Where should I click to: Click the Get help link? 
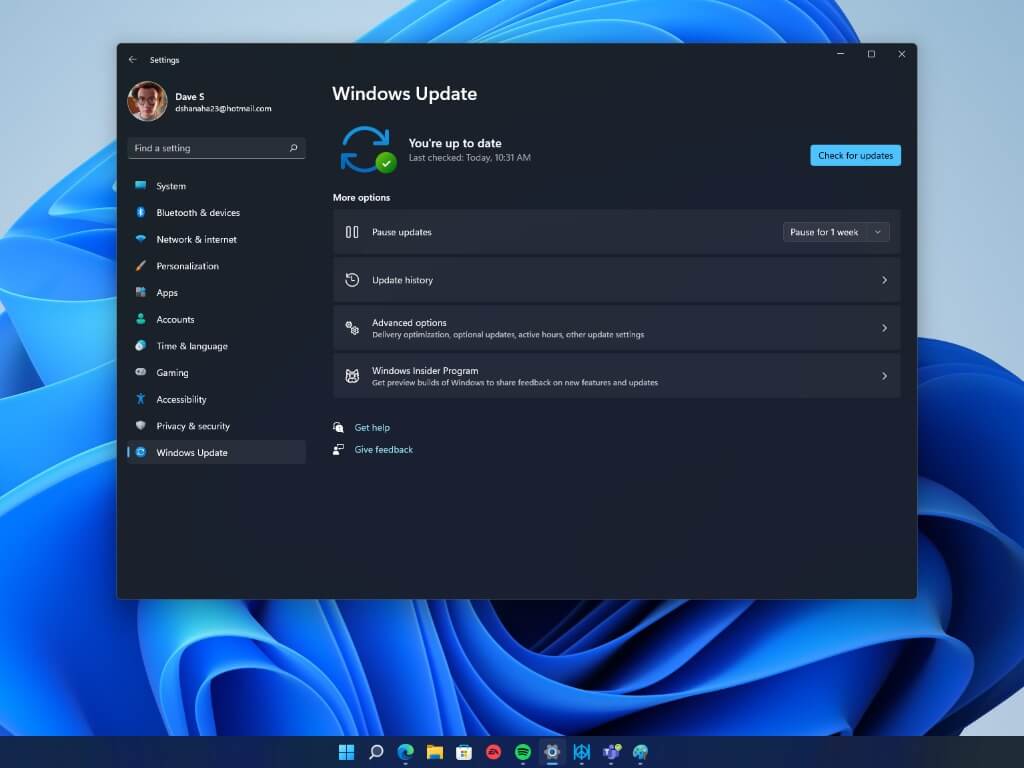click(x=372, y=428)
